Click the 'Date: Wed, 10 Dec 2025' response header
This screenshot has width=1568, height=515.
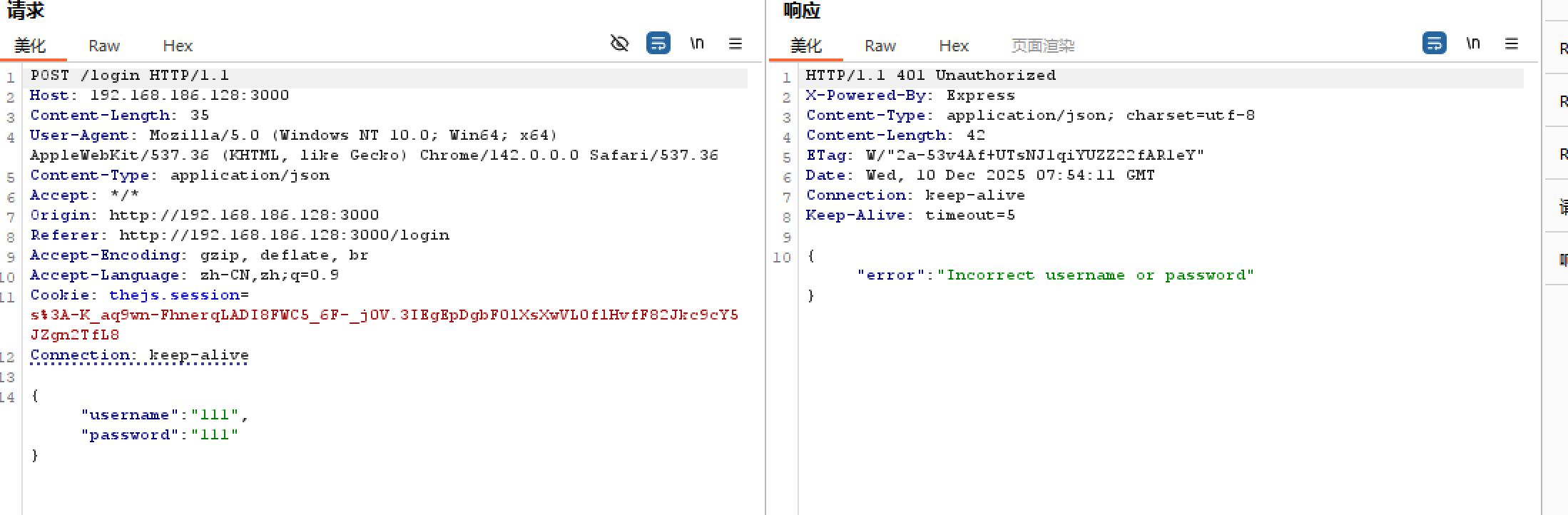981,175
